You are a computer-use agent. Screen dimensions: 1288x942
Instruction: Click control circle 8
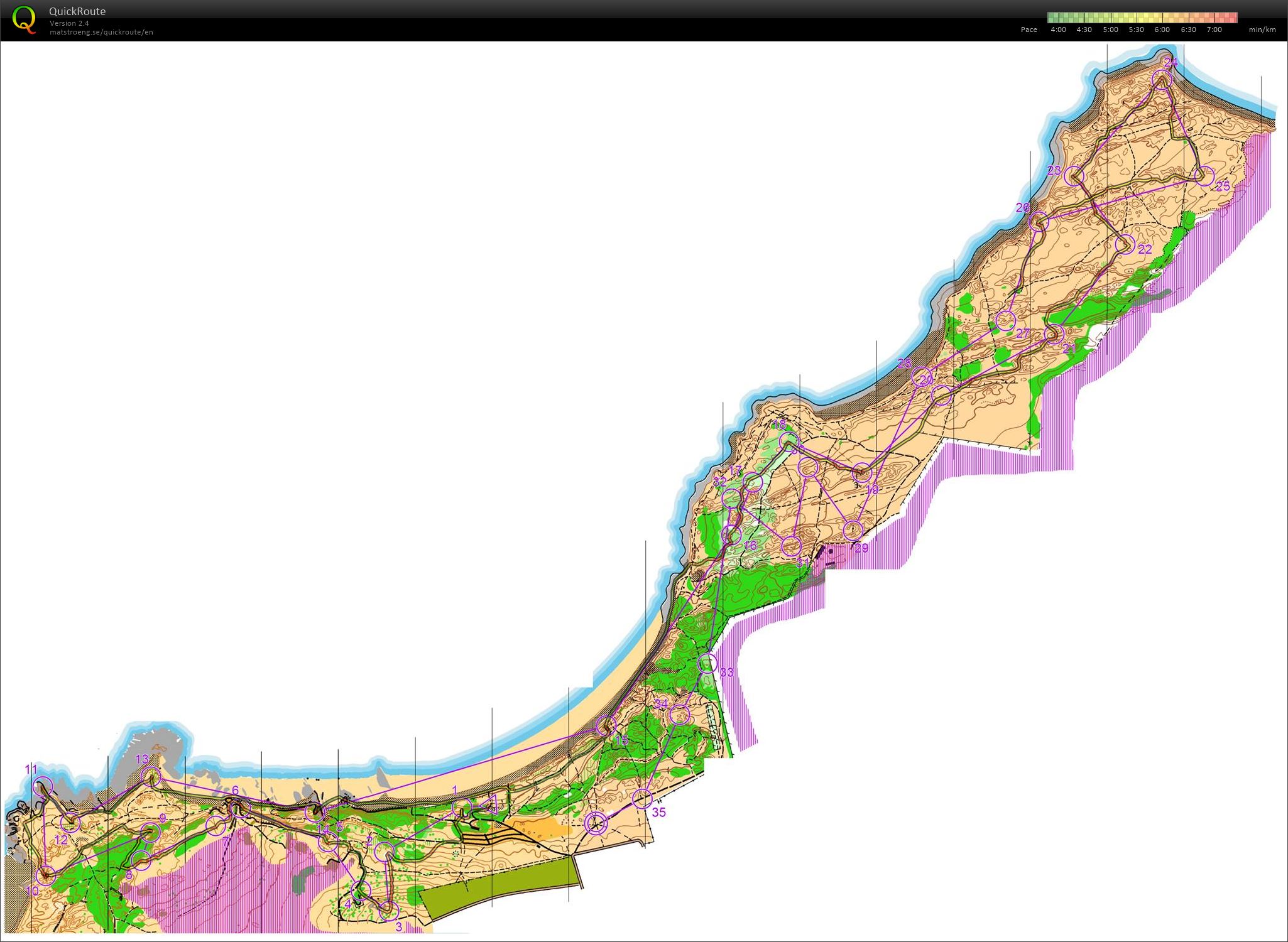click(x=142, y=860)
